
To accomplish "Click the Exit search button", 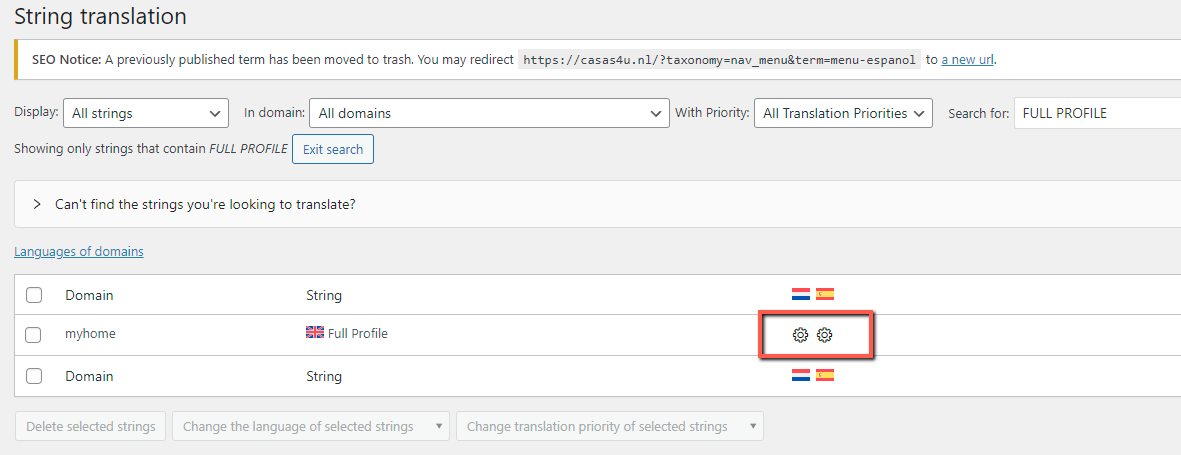I will (x=333, y=149).
